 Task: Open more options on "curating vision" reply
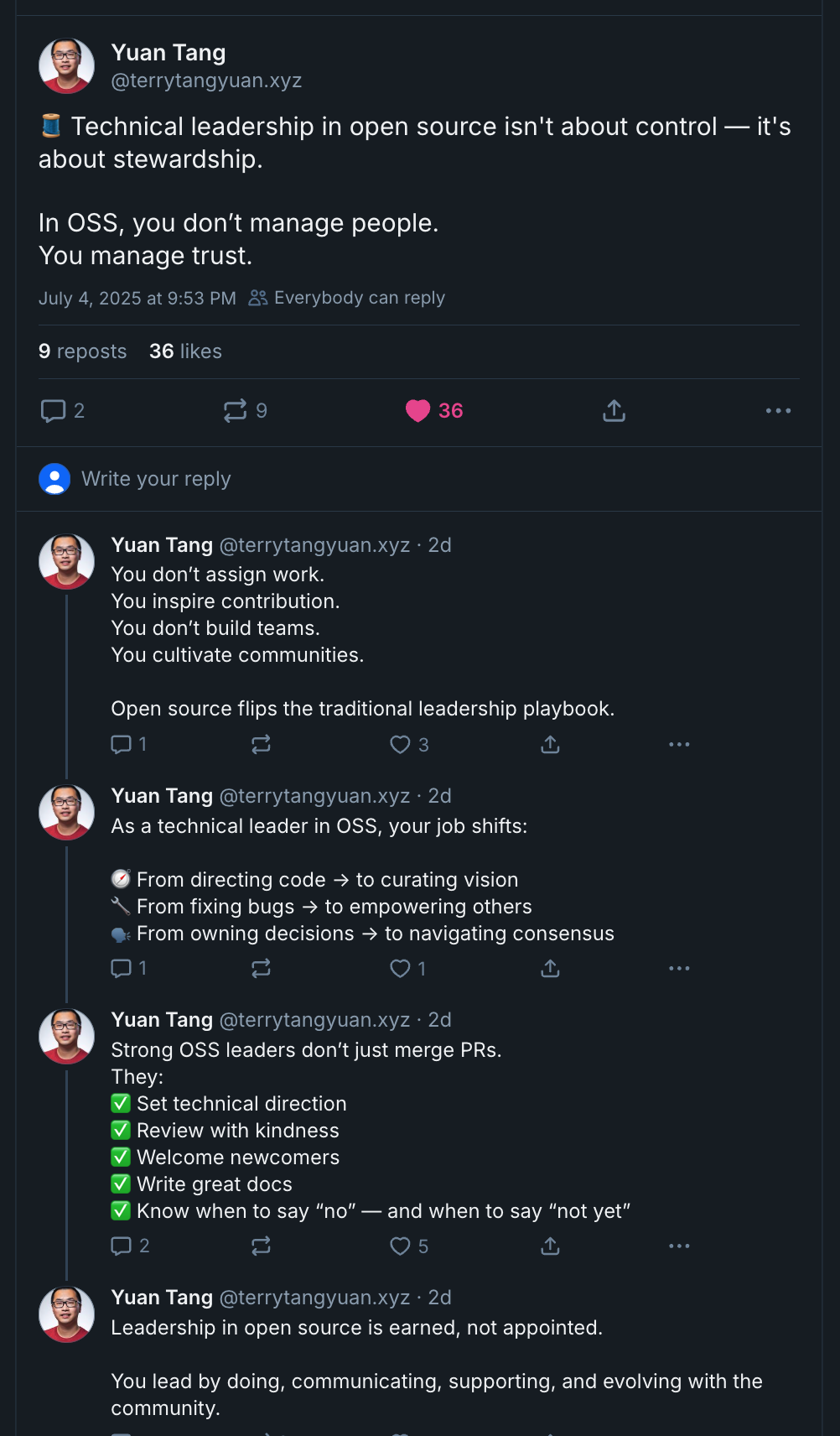pyautogui.click(x=679, y=968)
